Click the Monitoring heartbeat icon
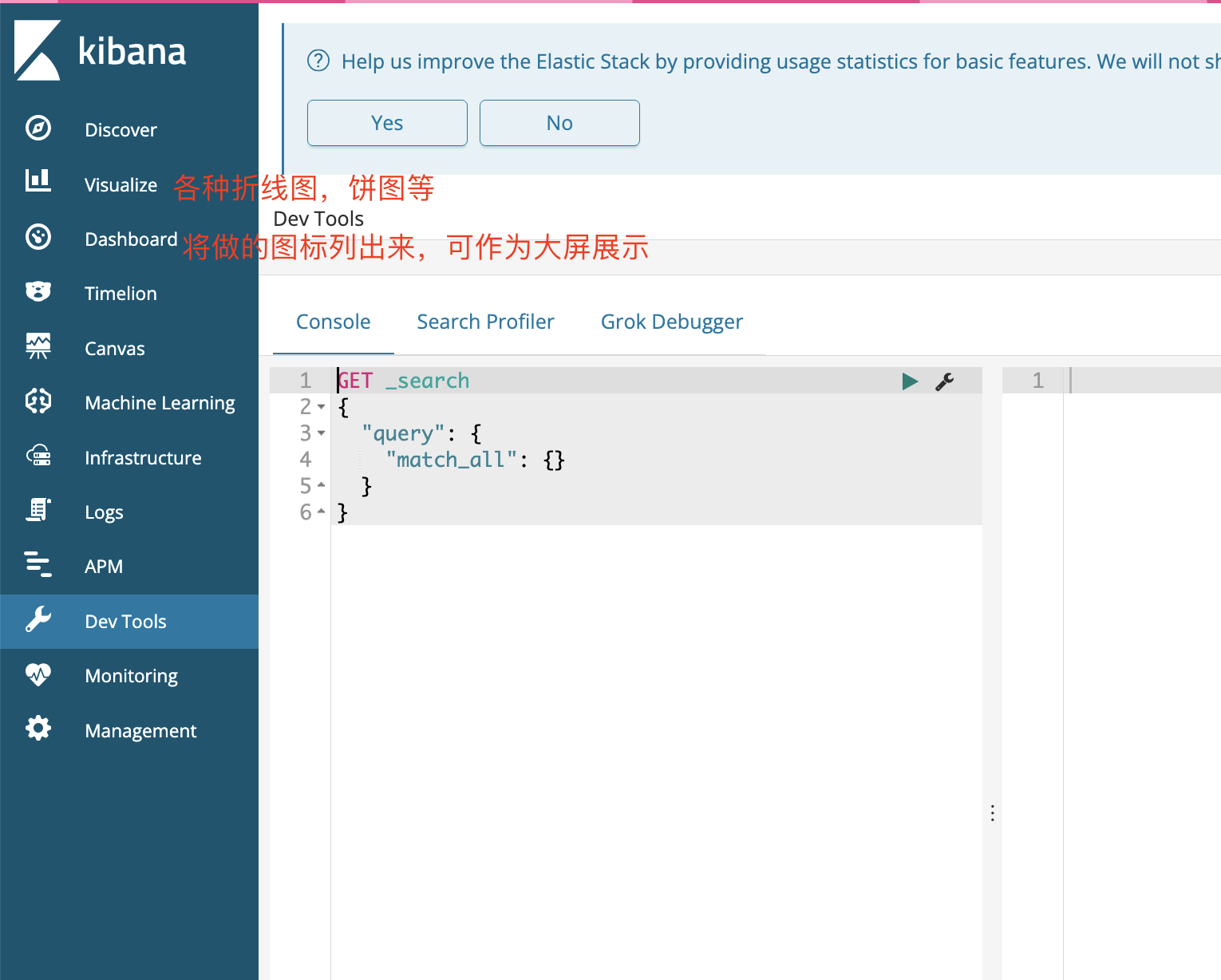This screenshot has width=1221, height=980. [x=38, y=675]
